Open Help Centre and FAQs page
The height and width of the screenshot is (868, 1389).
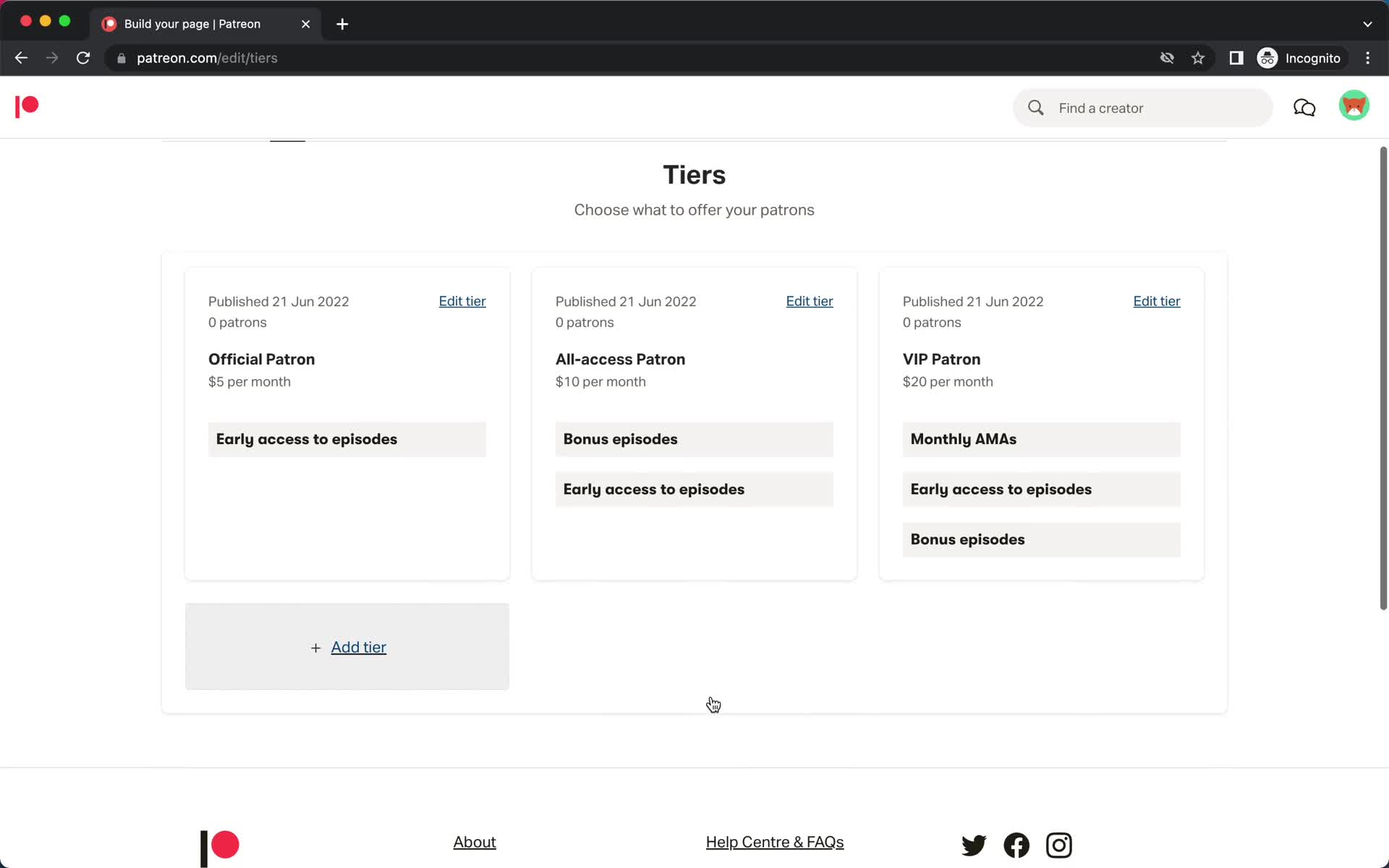(x=775, y=842)
